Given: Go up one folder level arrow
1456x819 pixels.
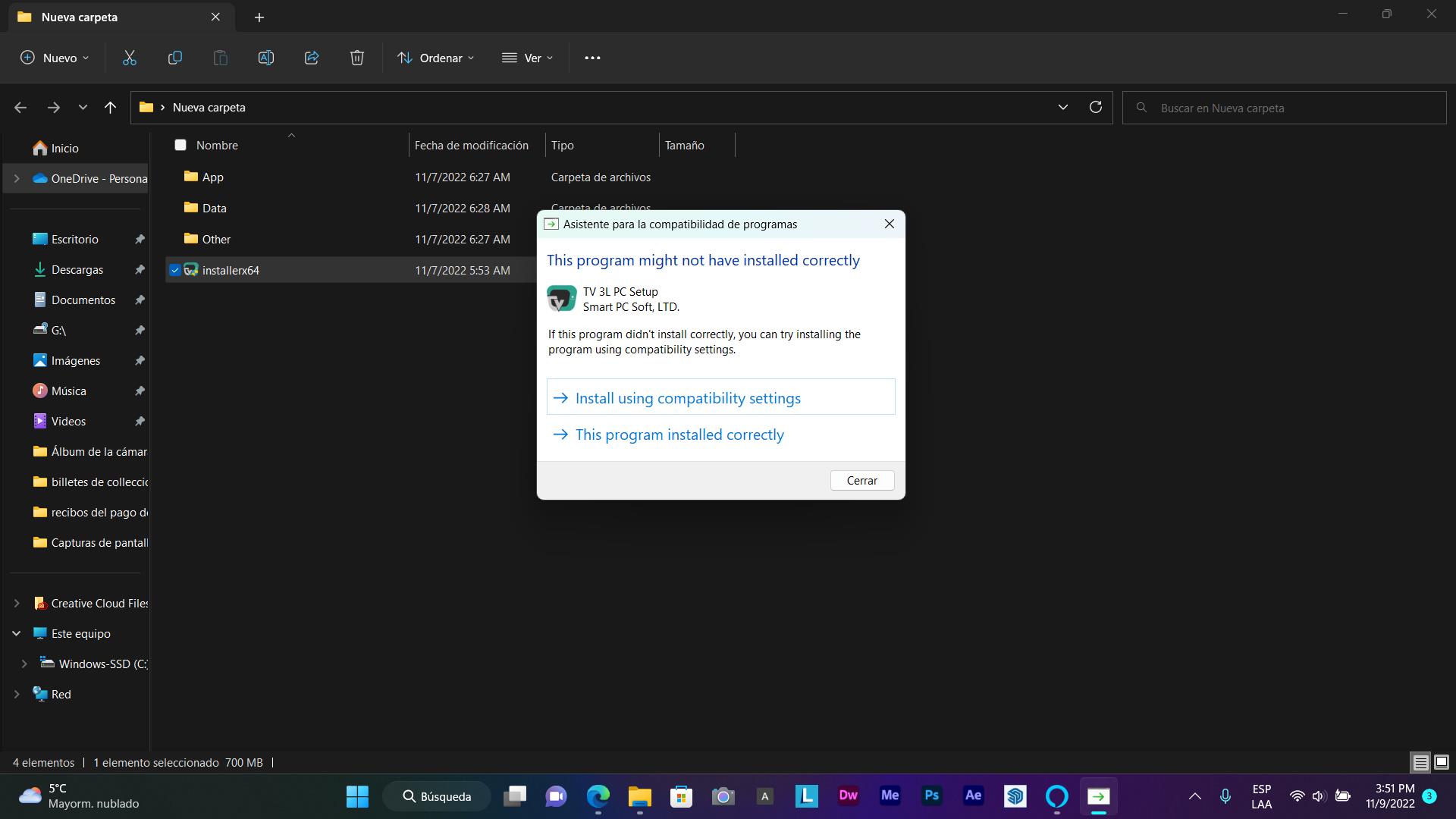Looking at the screenshot, I should point(110,108).
